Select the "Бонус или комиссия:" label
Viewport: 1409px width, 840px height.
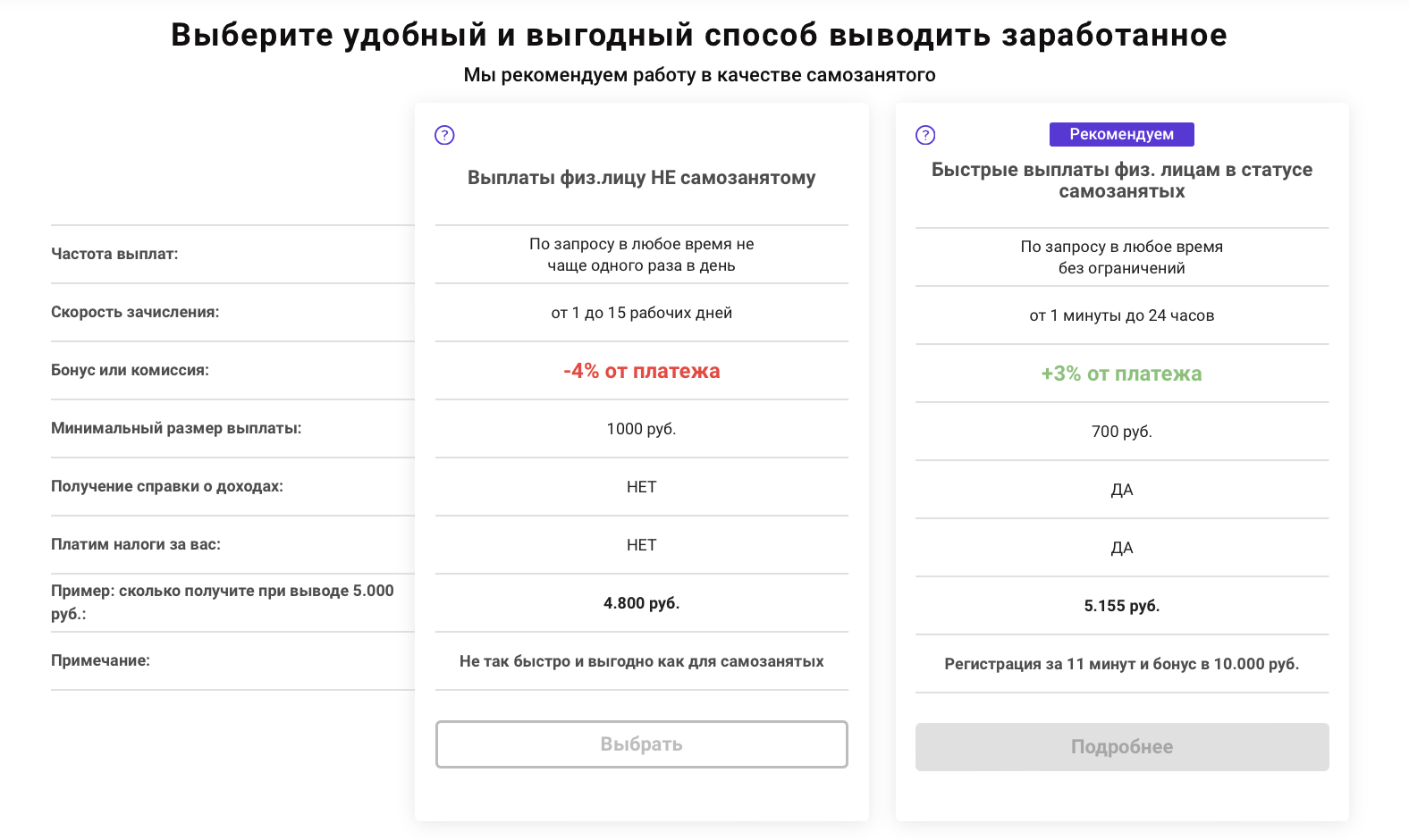coord(130,370)
